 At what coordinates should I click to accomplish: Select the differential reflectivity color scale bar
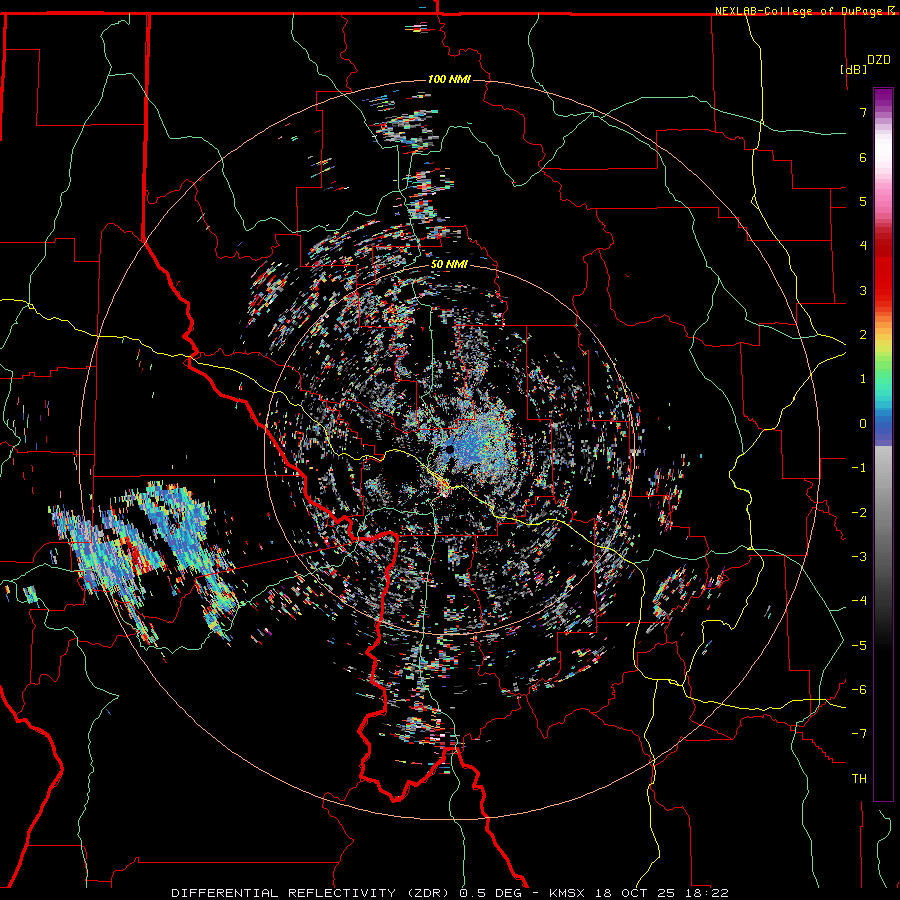point(883,444)
